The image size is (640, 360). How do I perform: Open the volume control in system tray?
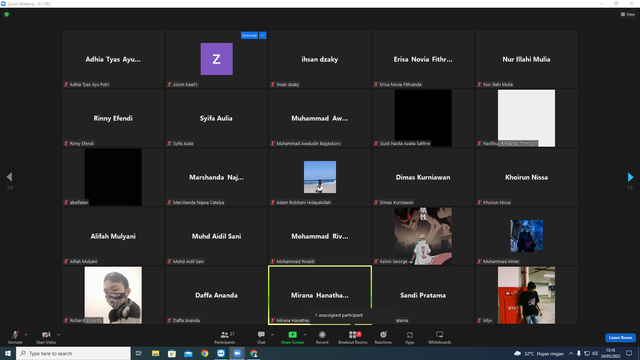[595, 353]
